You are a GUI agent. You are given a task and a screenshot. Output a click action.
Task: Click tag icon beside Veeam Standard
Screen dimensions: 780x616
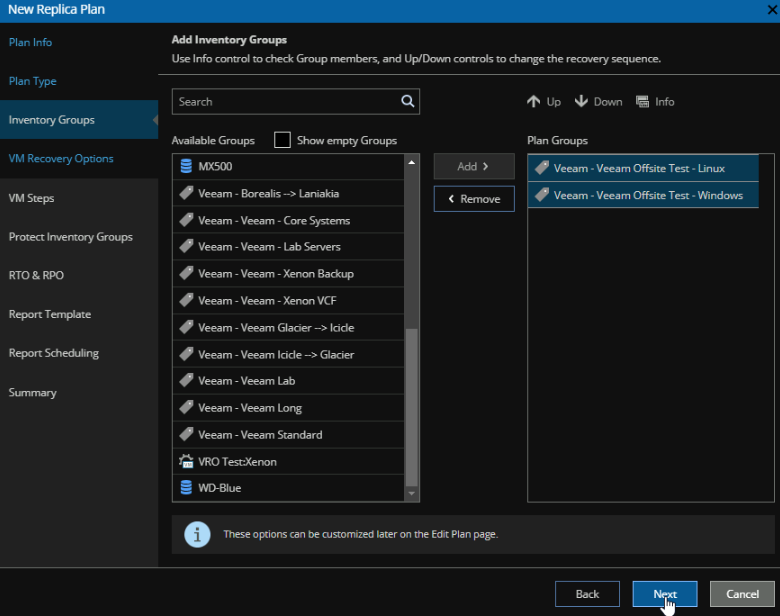(186, 434)
